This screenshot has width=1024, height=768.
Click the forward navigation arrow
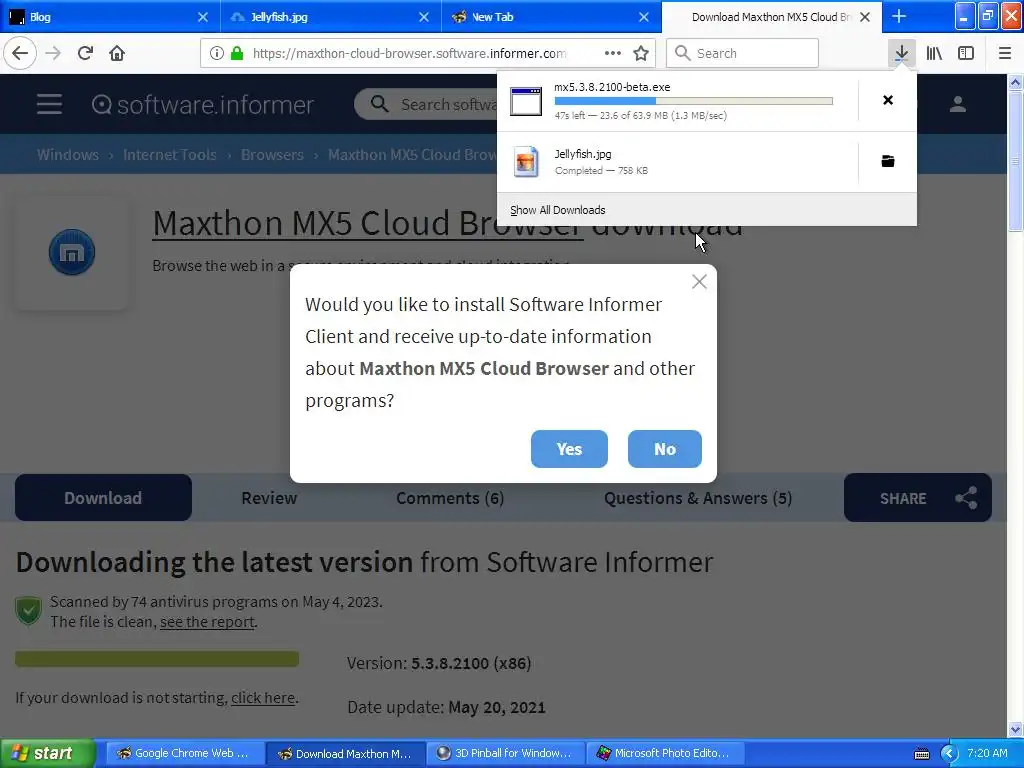point(53,53)
